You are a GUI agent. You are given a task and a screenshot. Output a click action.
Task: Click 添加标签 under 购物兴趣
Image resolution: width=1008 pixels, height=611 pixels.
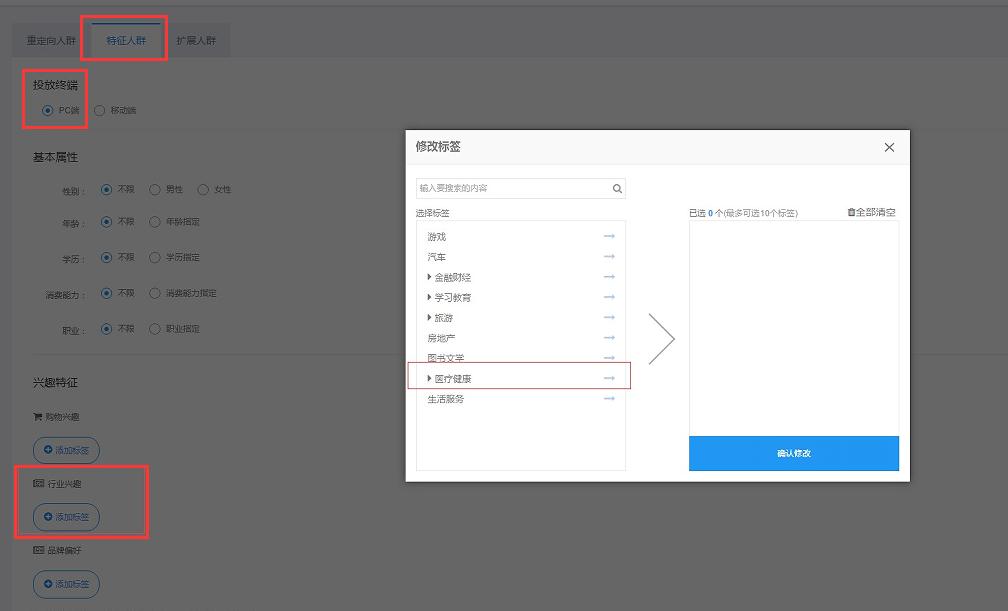[x=66, y=450]
